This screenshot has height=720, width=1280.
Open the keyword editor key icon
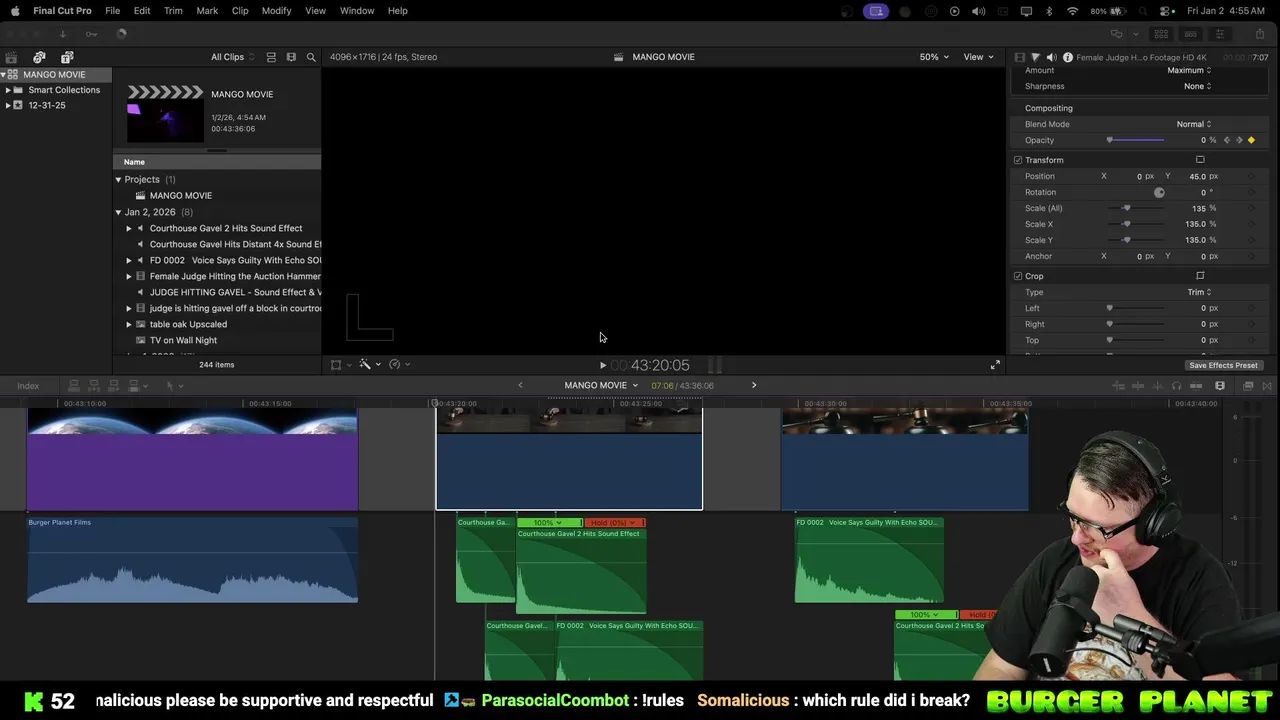pos(91,33)
